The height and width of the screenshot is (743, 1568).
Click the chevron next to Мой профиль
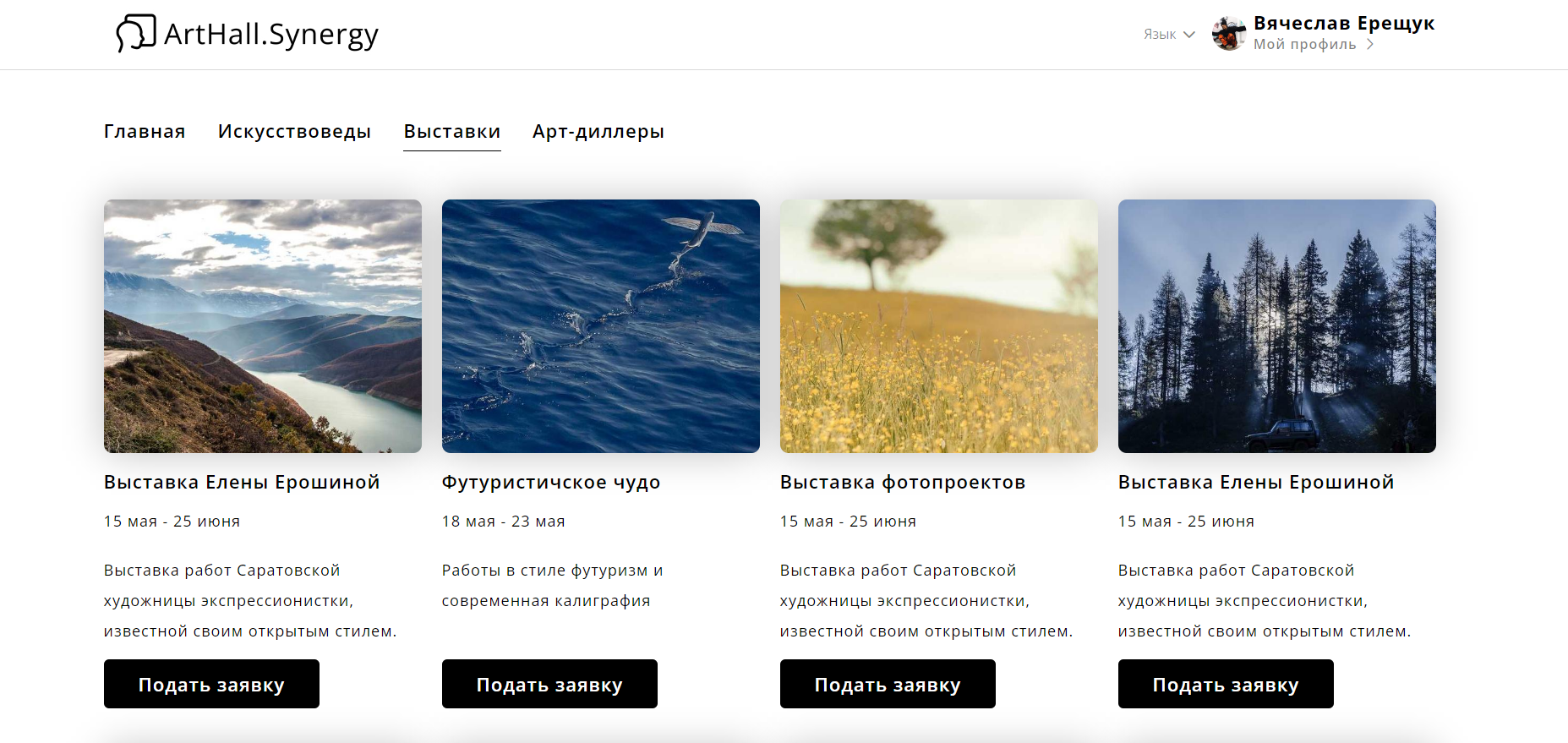pyautogui.click(x=1370, y=45)
